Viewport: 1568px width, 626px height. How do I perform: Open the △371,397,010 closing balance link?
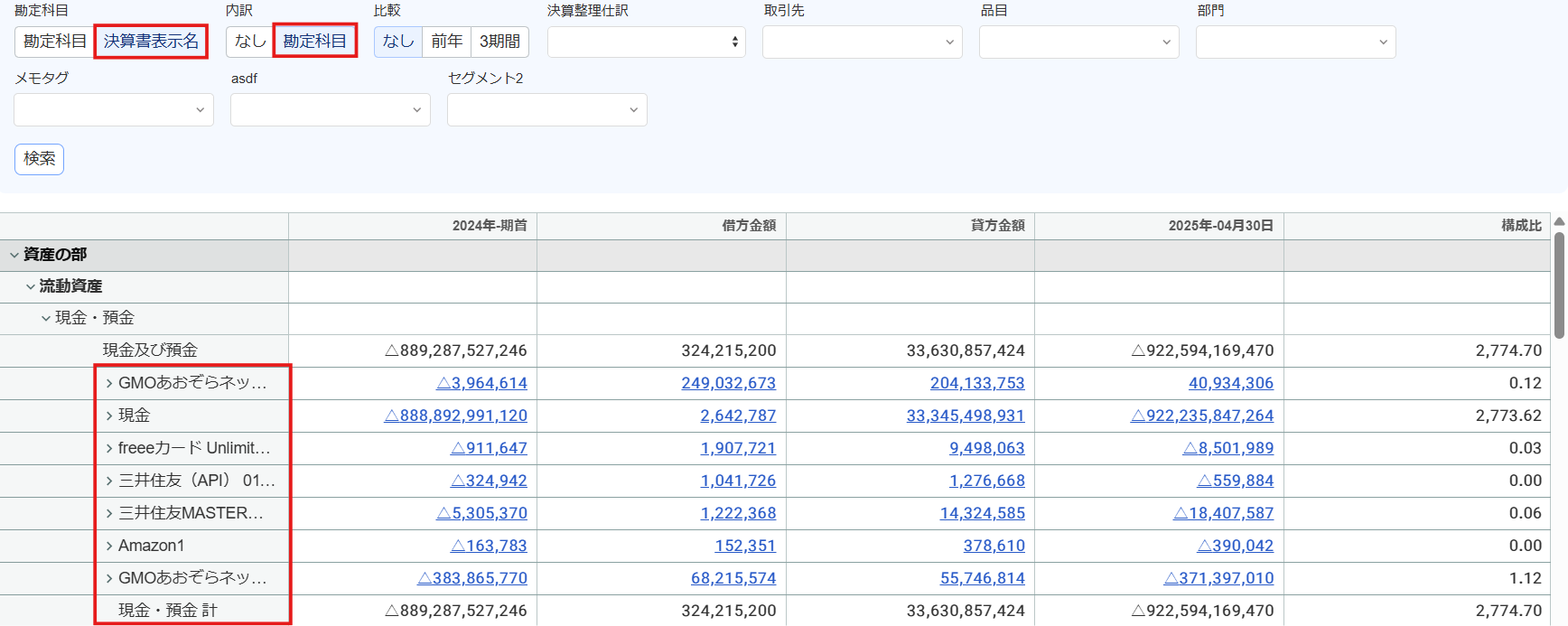1218,578
